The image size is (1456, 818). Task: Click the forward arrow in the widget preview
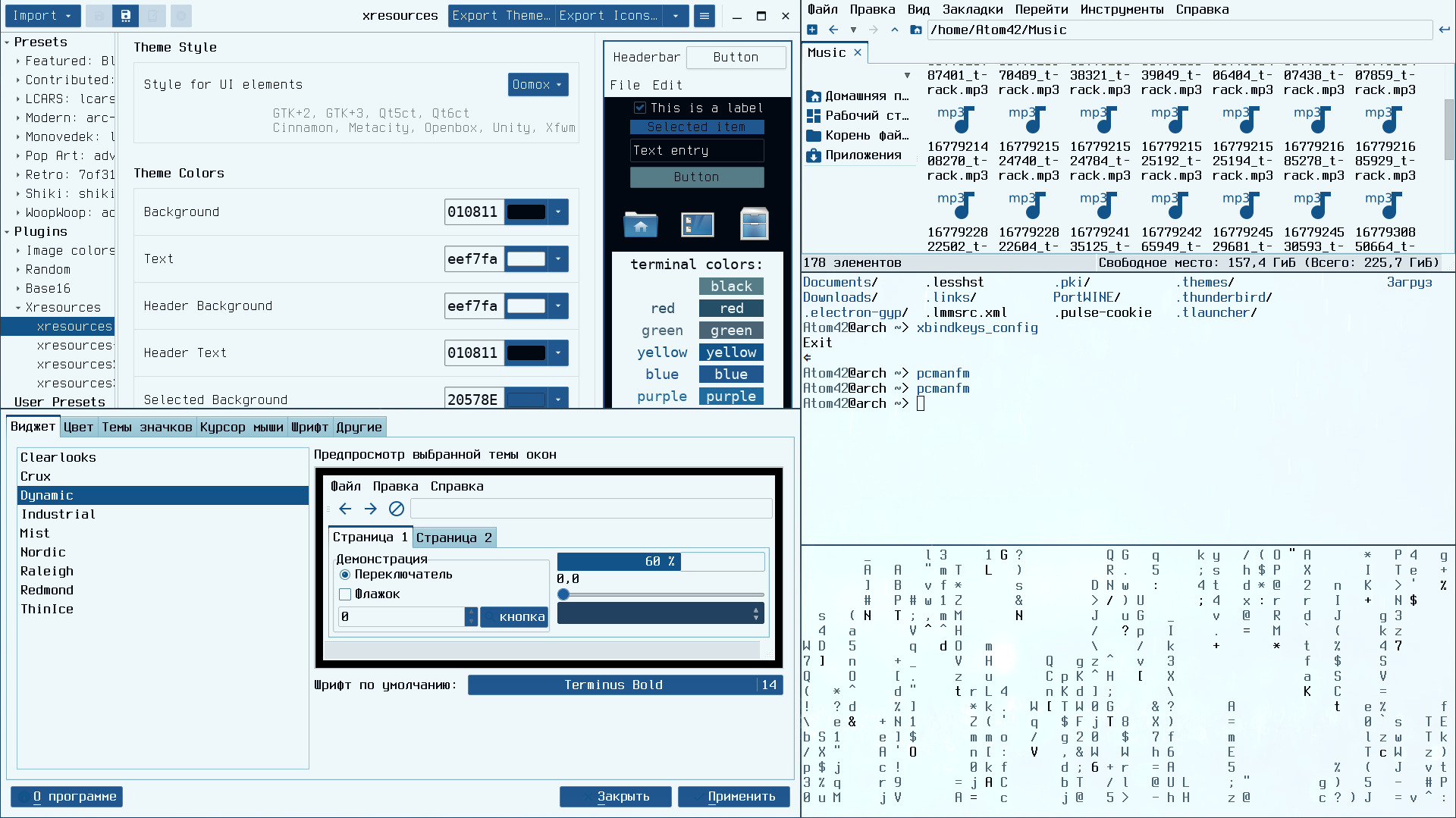pos(371,509)
